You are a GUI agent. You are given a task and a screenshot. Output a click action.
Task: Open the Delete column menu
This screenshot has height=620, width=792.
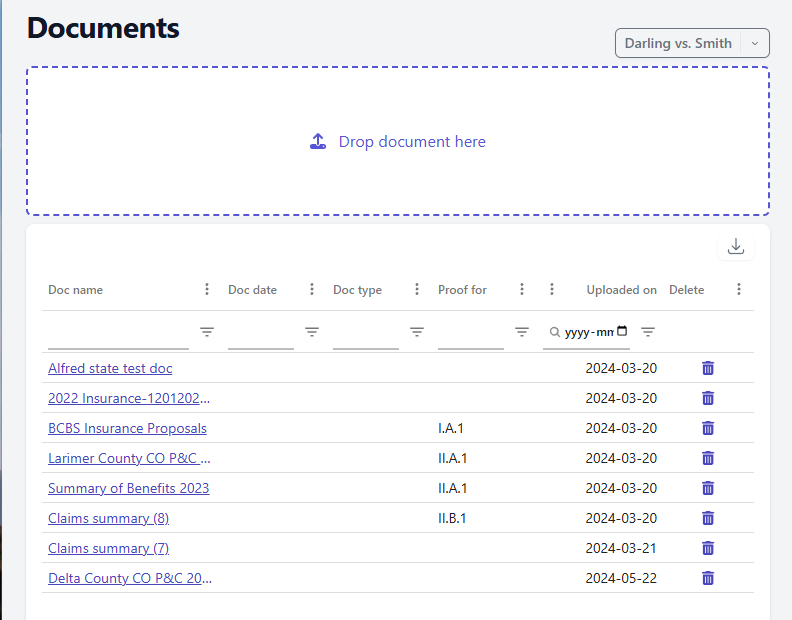pos(738,289)
